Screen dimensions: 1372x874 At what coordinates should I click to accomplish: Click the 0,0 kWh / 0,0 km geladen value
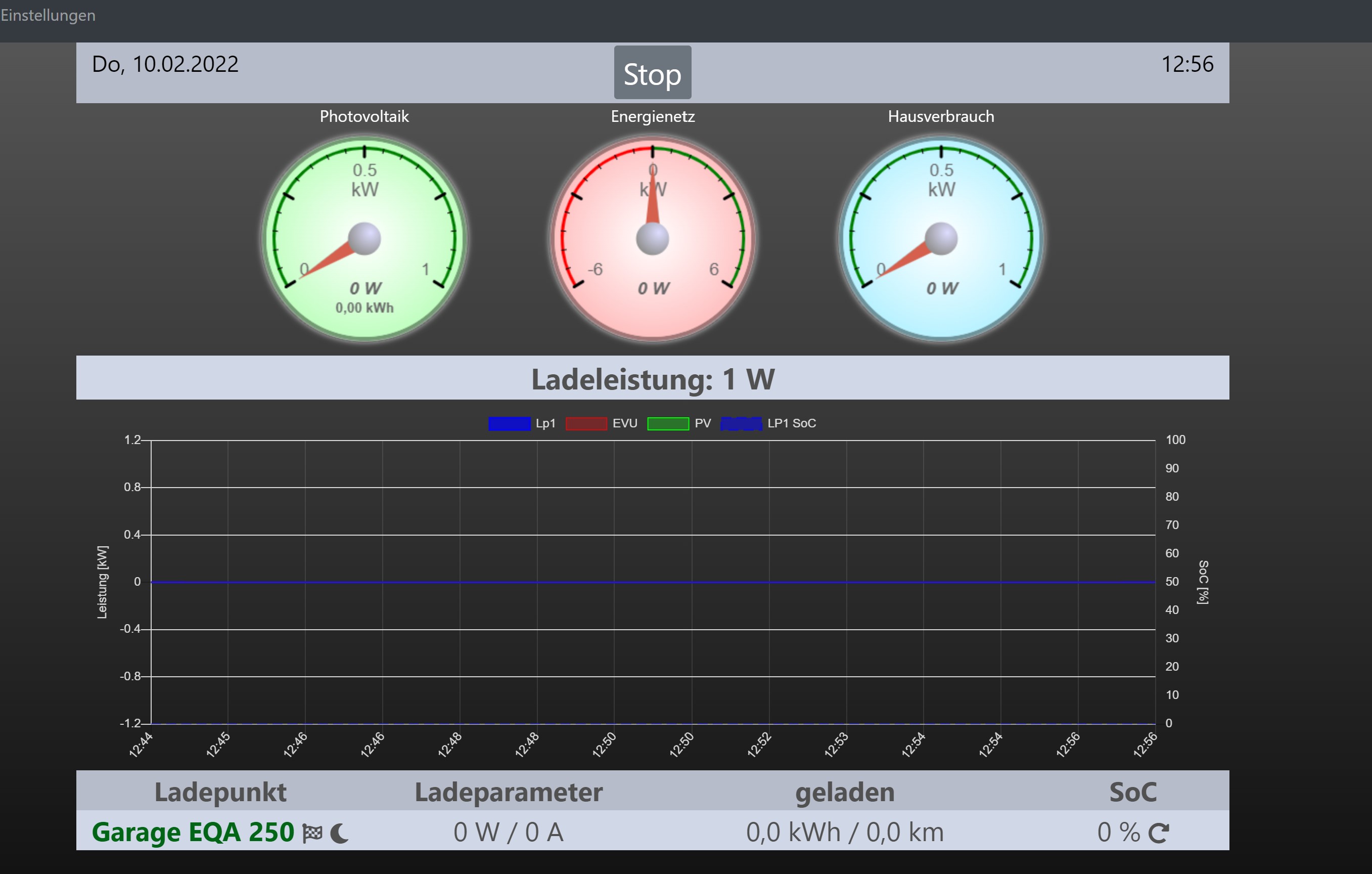844,833
